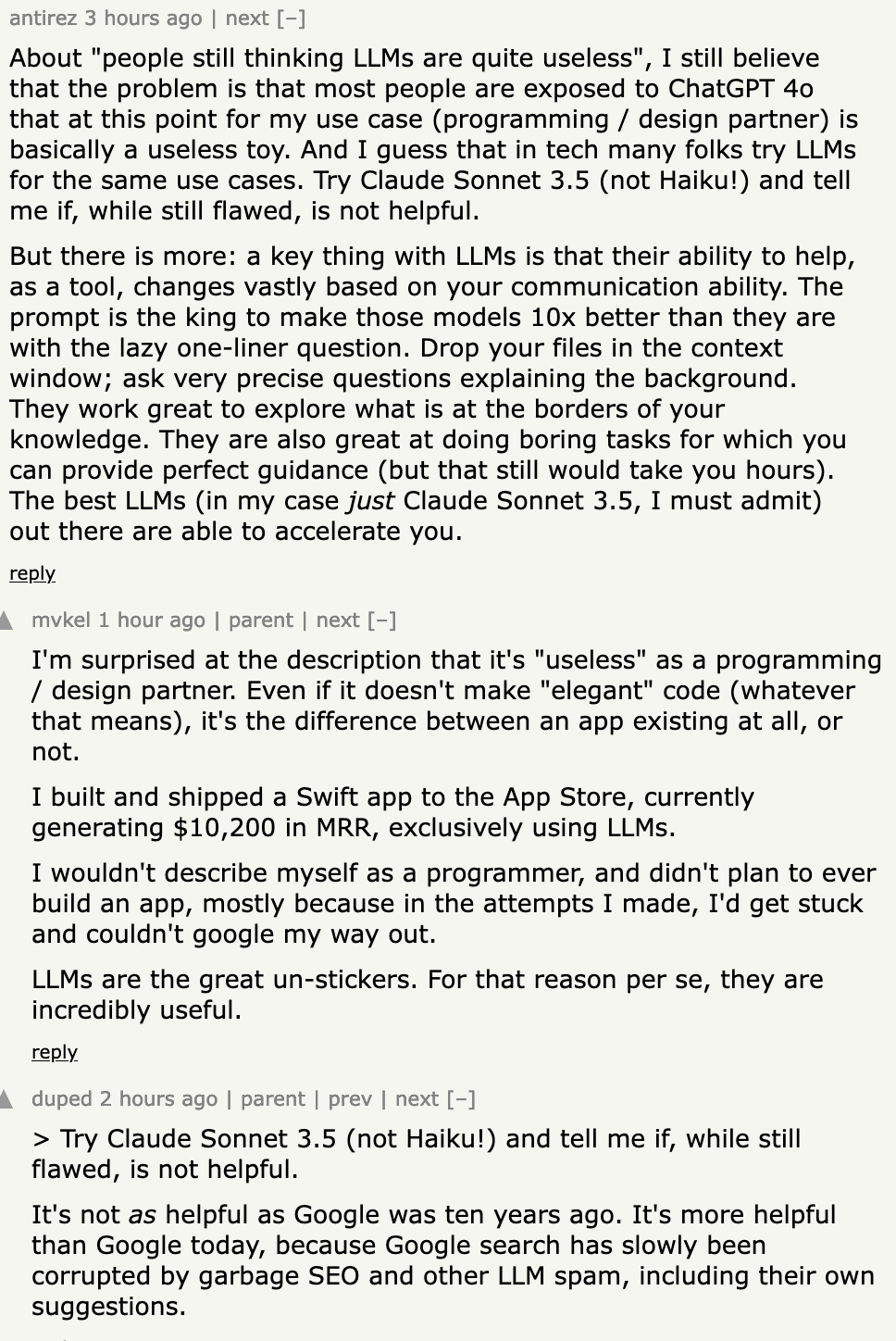Reply to mvkel's comment
The image size is (896, 1341).
point(55,1052)
